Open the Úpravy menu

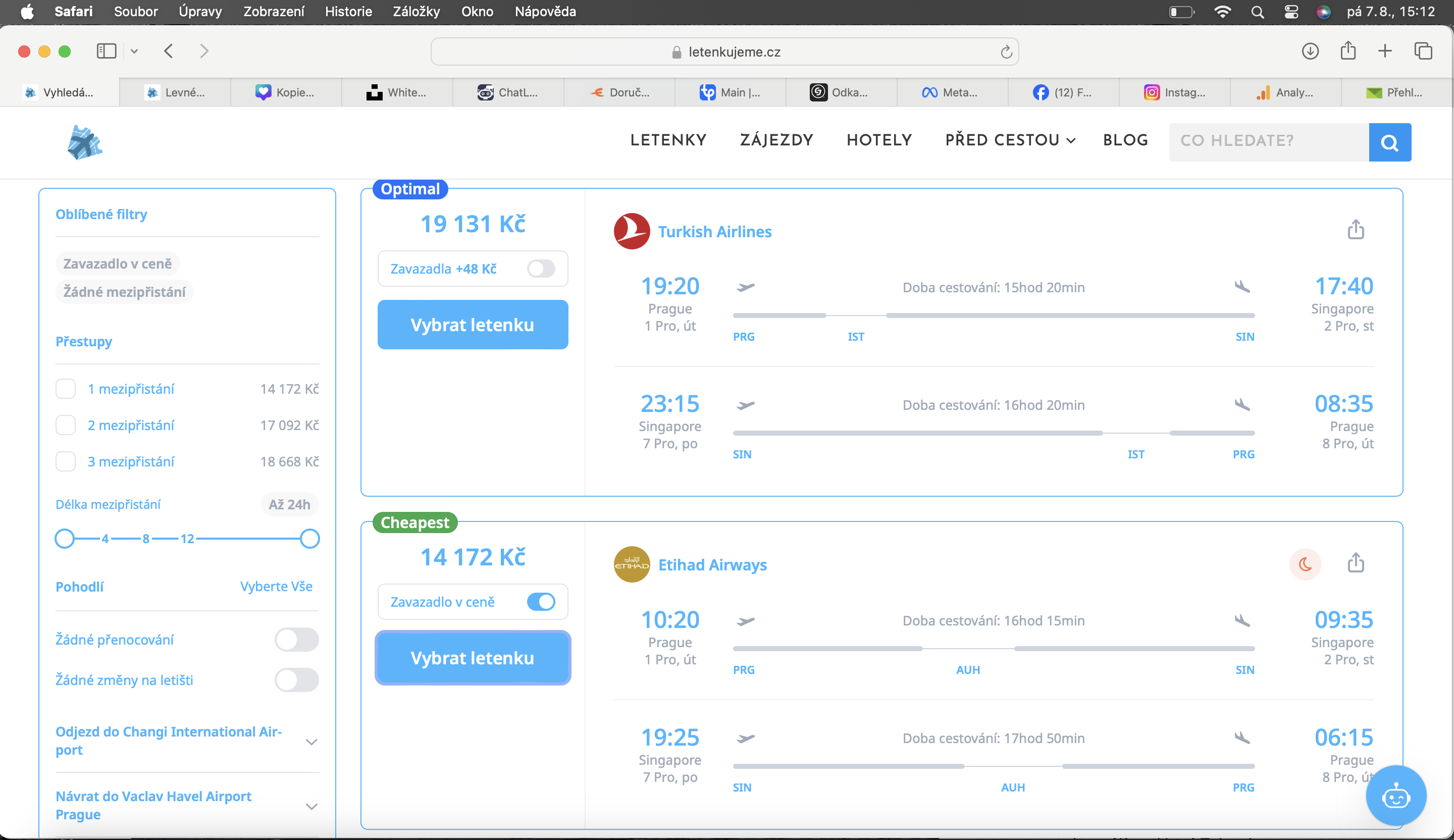click(x=200, y=12)
